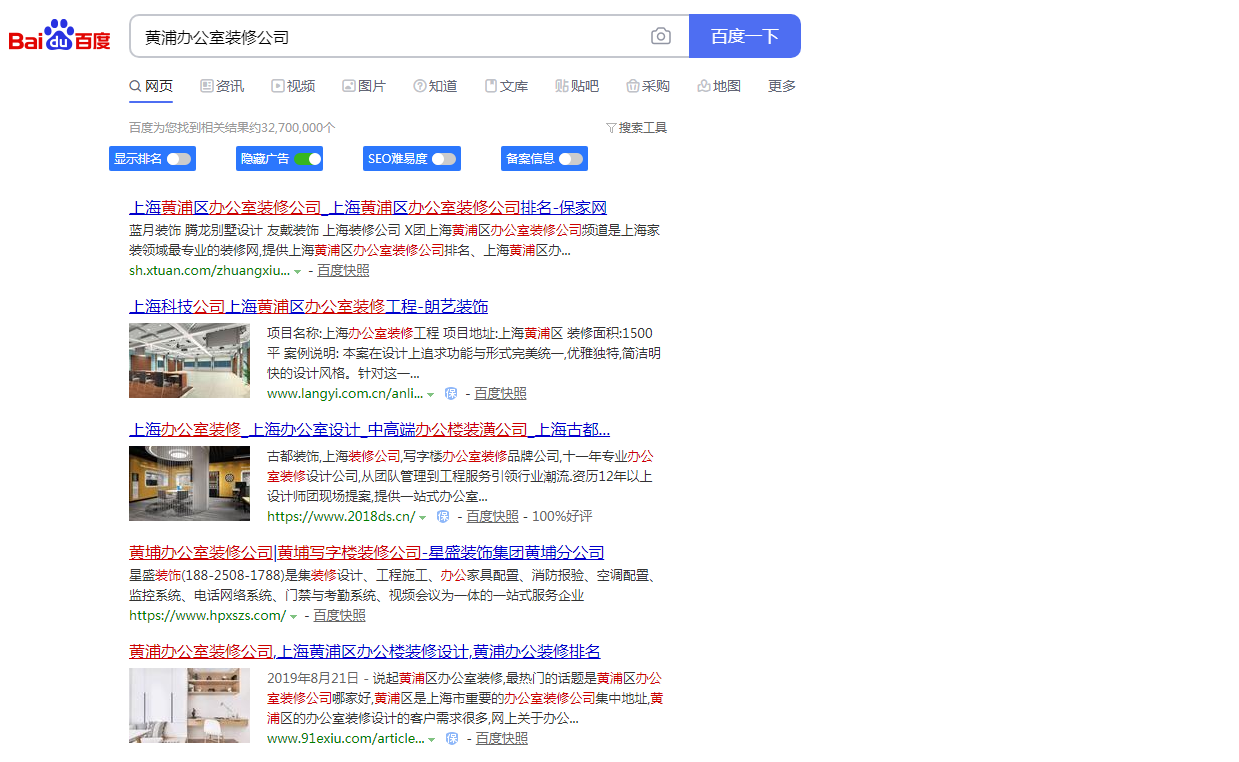Select the 网页 tab
This screenshot has width=1239, height=762.
point(151,87)
